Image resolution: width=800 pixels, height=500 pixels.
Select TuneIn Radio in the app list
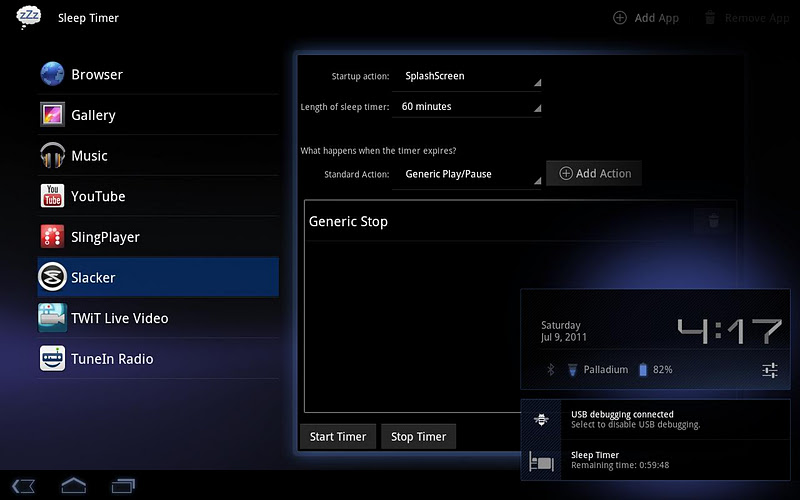(x=158, y=359)
